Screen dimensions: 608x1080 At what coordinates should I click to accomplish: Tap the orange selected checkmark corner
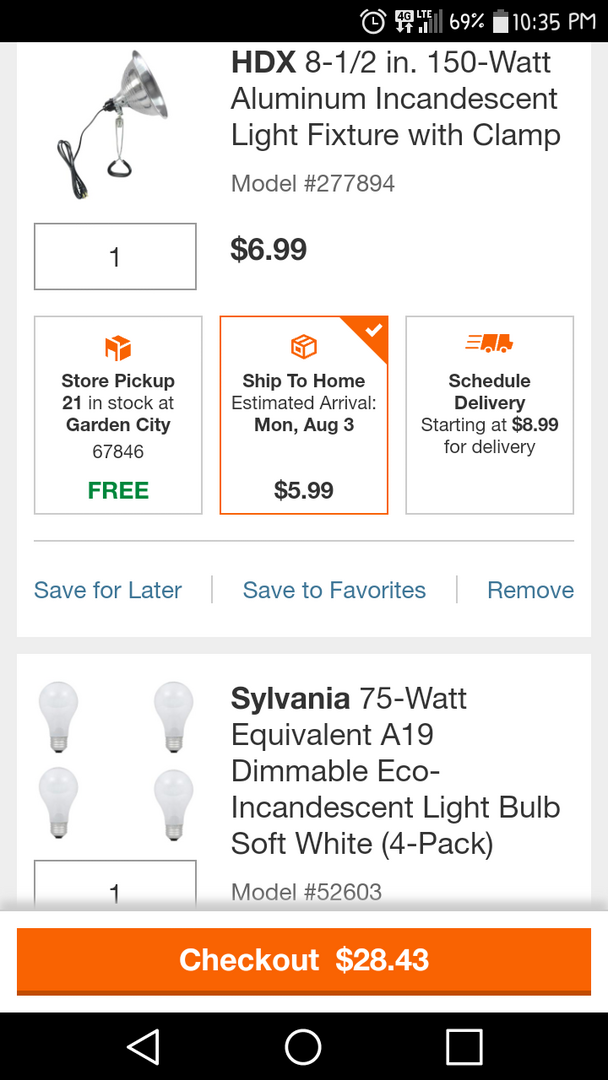click(374, 329)
